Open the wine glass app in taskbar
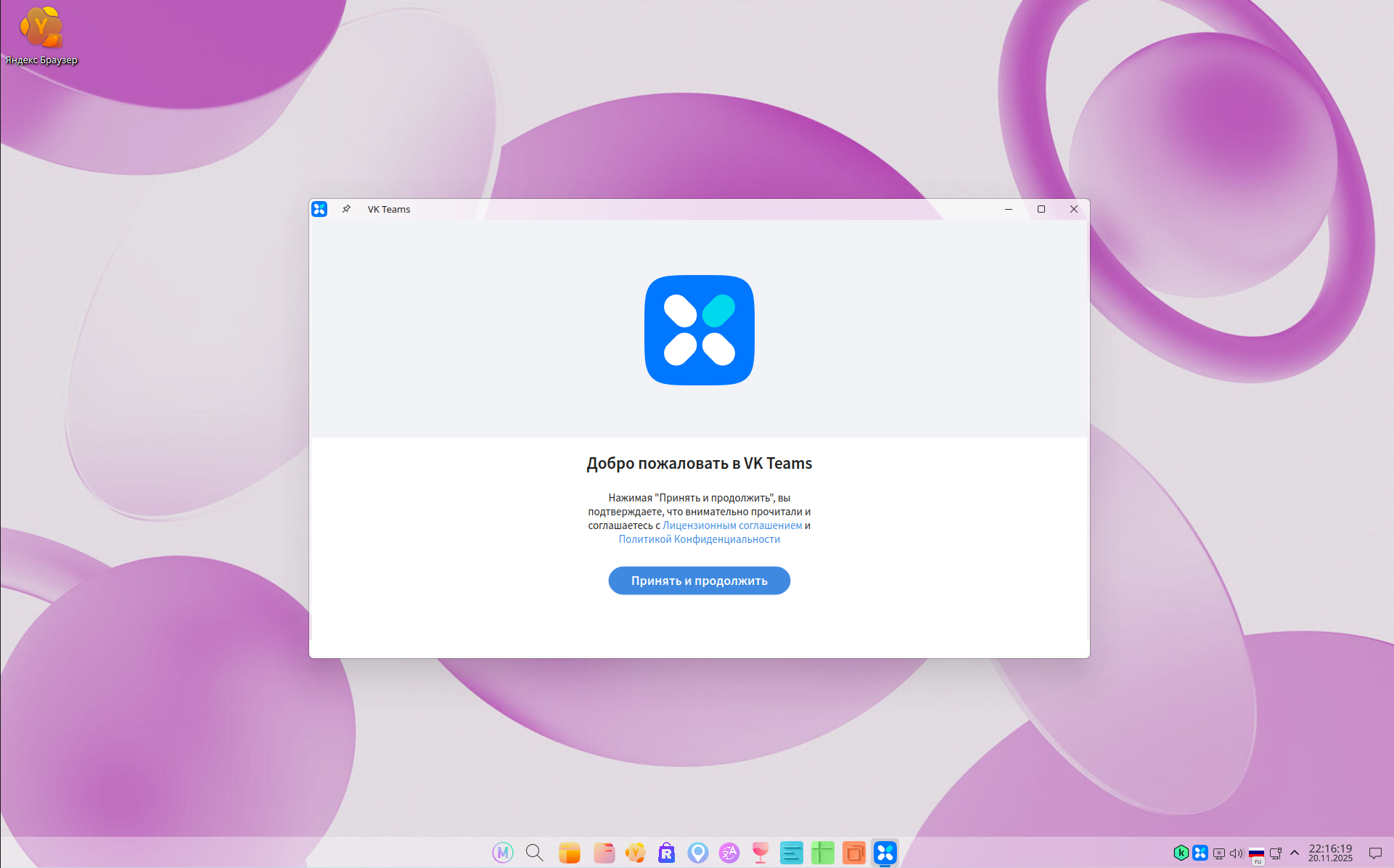Viewport: 1394px width, 868px height. coord(760,853)
